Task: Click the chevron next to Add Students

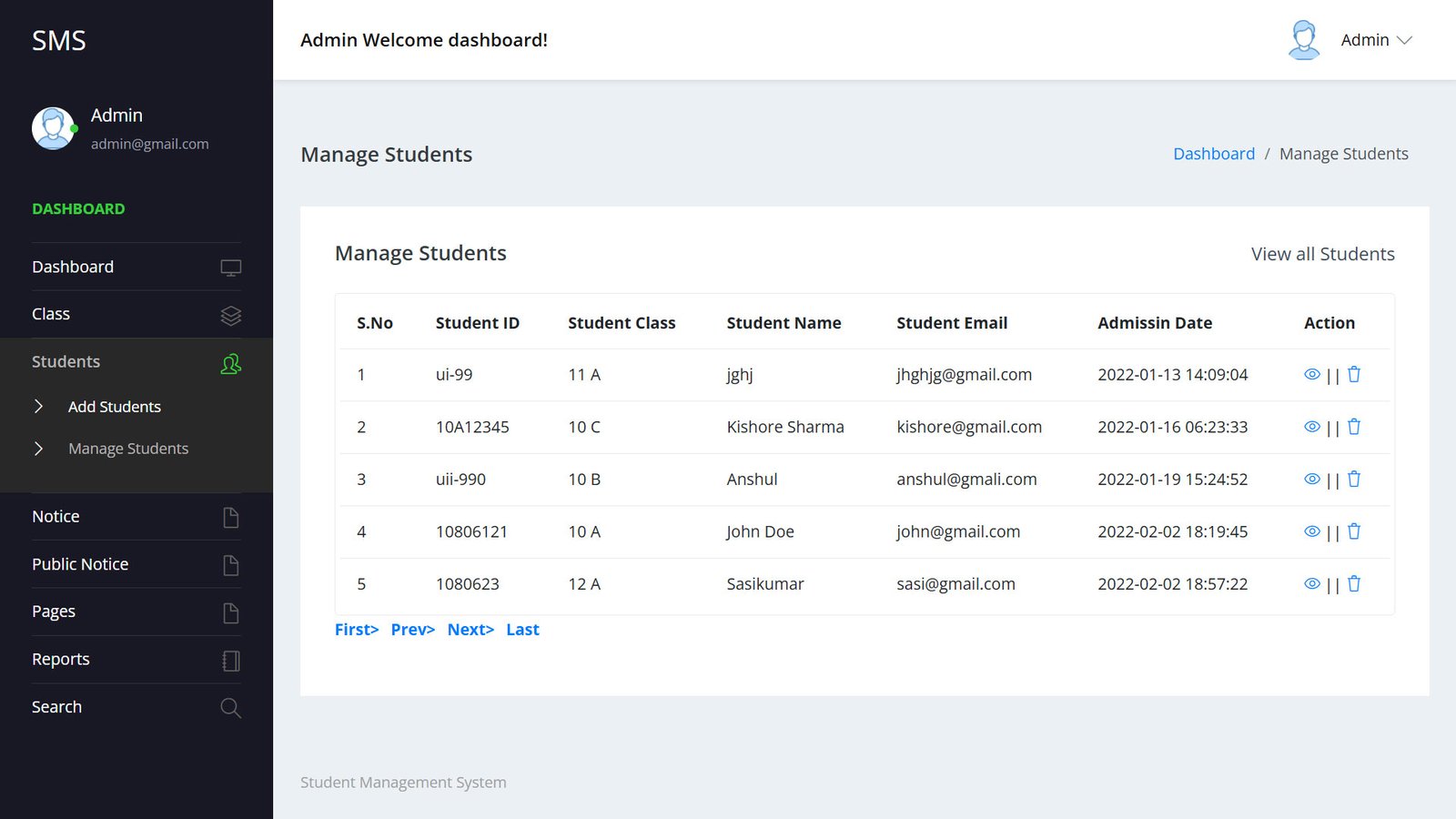Action: click(x=38, y=407)
